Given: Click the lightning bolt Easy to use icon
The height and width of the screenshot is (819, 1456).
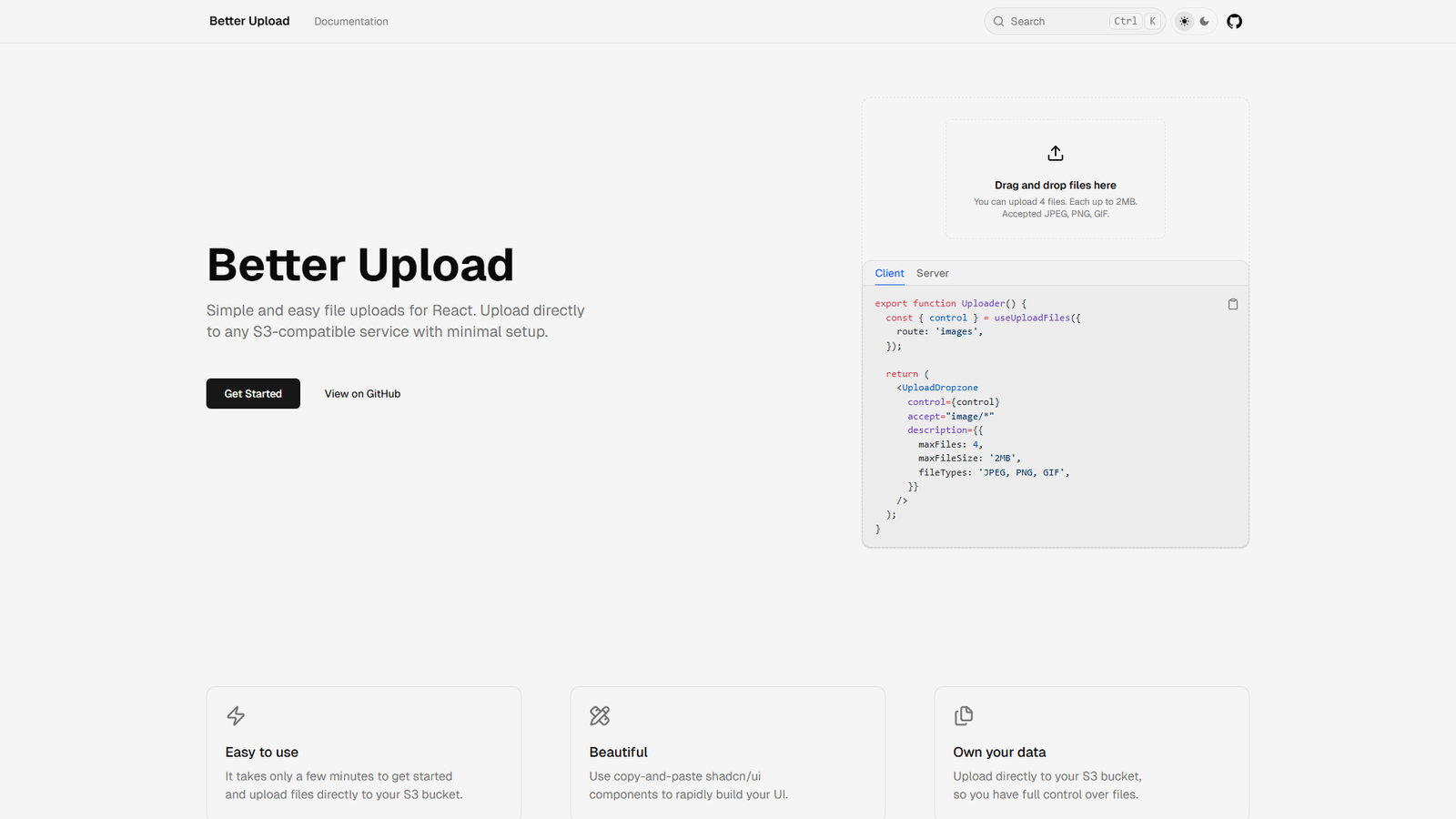Looking at the screenshot, I should [x=236, y=716].
